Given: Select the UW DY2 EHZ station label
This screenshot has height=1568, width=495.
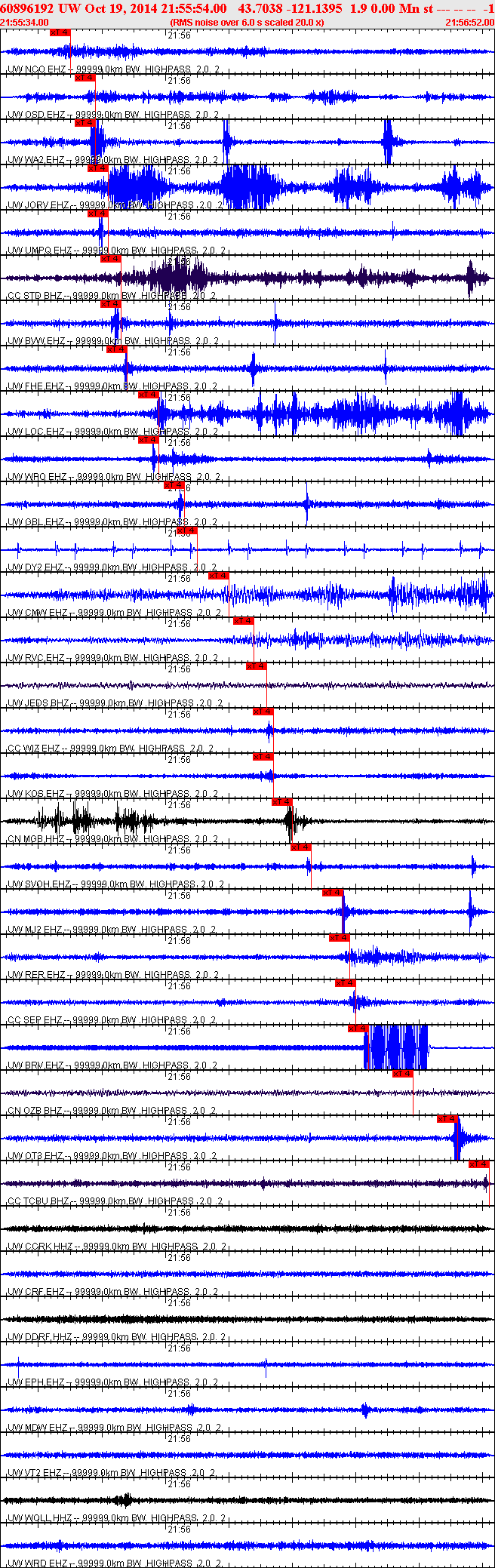Looking at the screenshot, I should tap(35, 567).
